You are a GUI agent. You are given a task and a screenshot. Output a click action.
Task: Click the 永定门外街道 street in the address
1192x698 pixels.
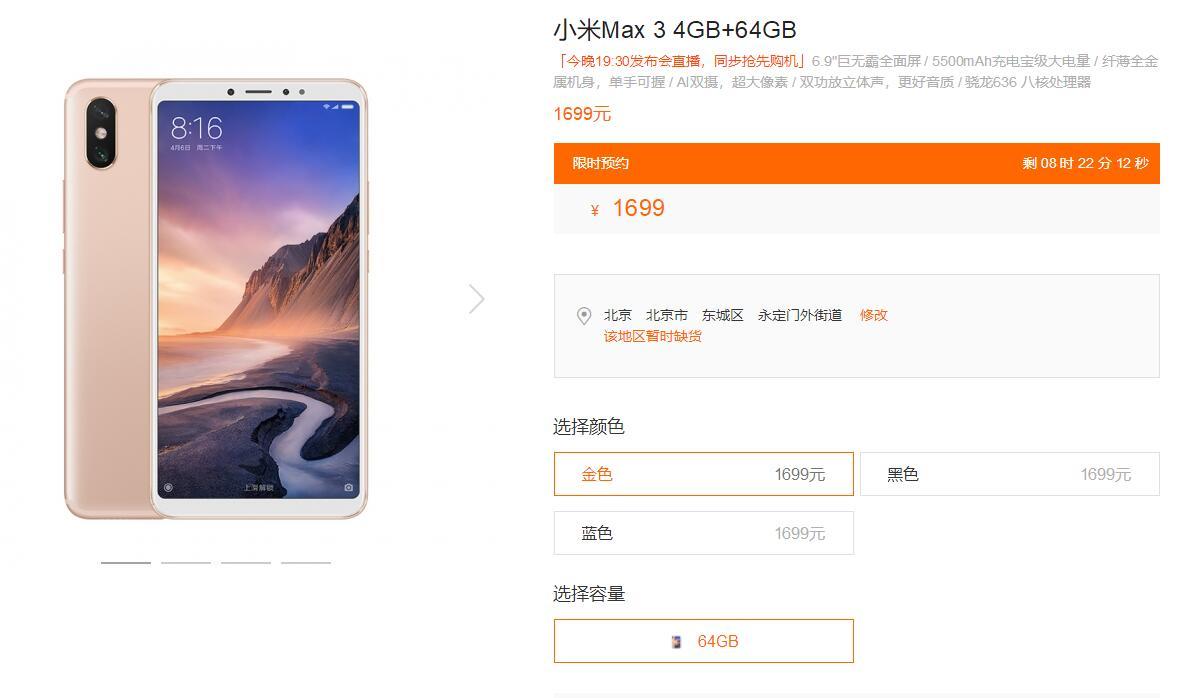click(800, 315)
